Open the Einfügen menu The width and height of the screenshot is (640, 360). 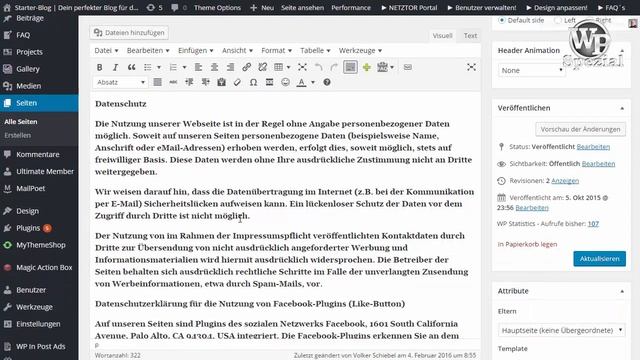pyautogui.click(x=196, y=51)
